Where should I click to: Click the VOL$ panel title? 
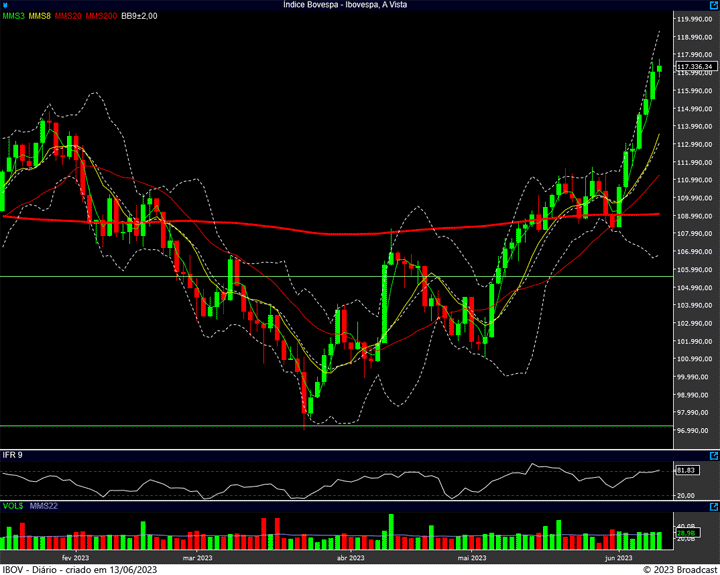[x=13, y=507]
